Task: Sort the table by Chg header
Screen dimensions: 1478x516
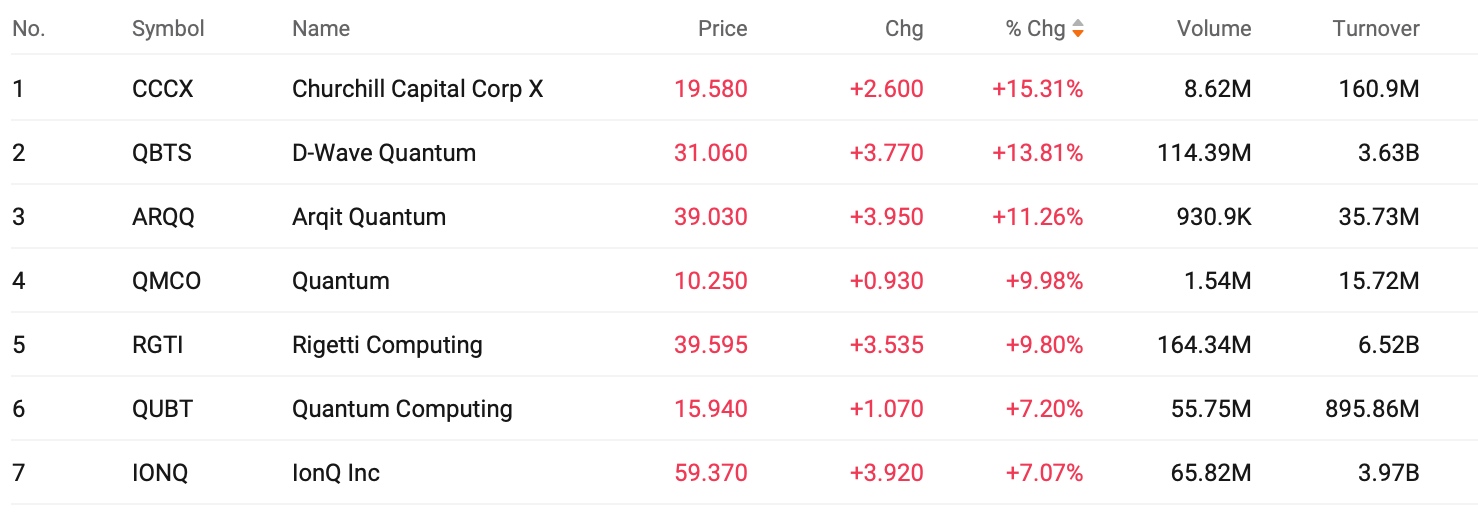Action: (x=904, y=29)
